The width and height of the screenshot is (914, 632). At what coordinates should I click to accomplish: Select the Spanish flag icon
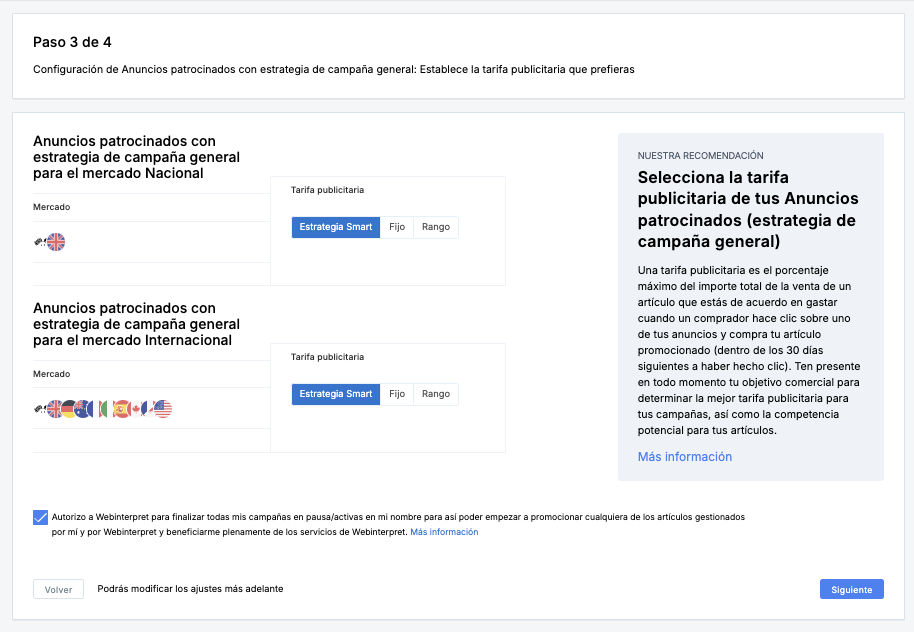[121, 409]
